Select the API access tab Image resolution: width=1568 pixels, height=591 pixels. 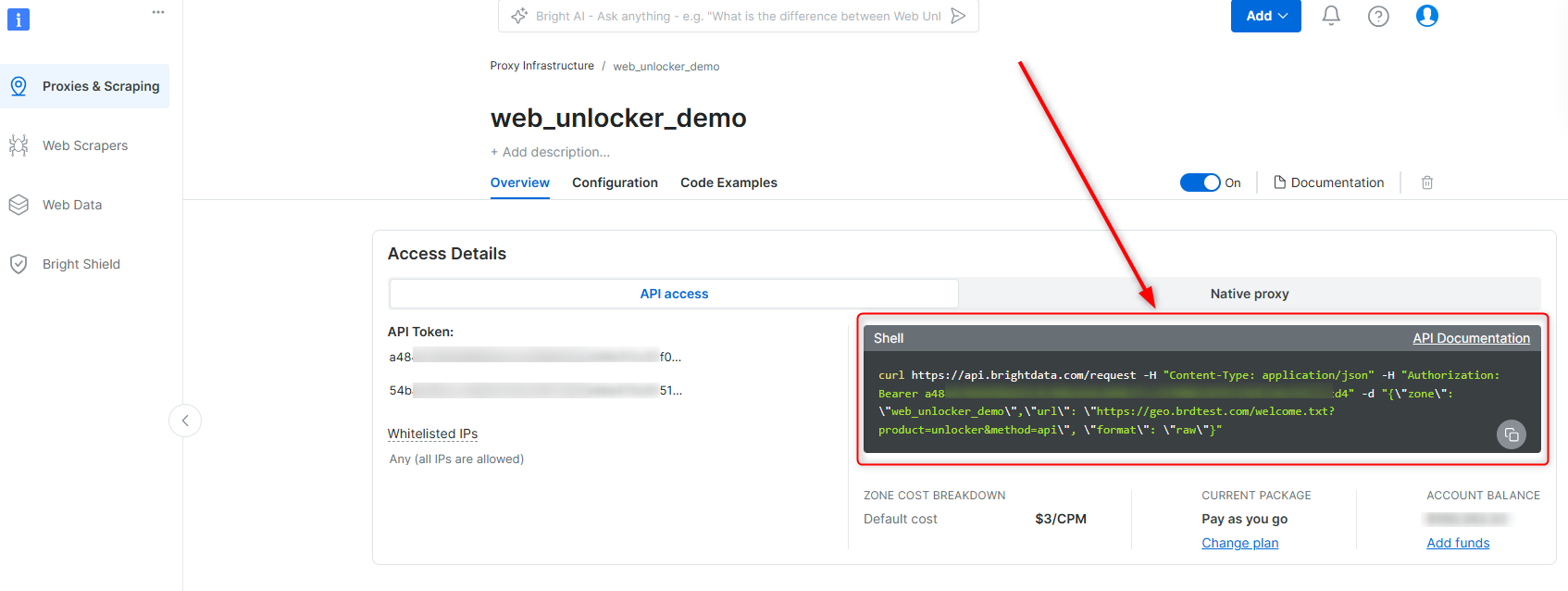pyautogui.click(x=674, y=294)
